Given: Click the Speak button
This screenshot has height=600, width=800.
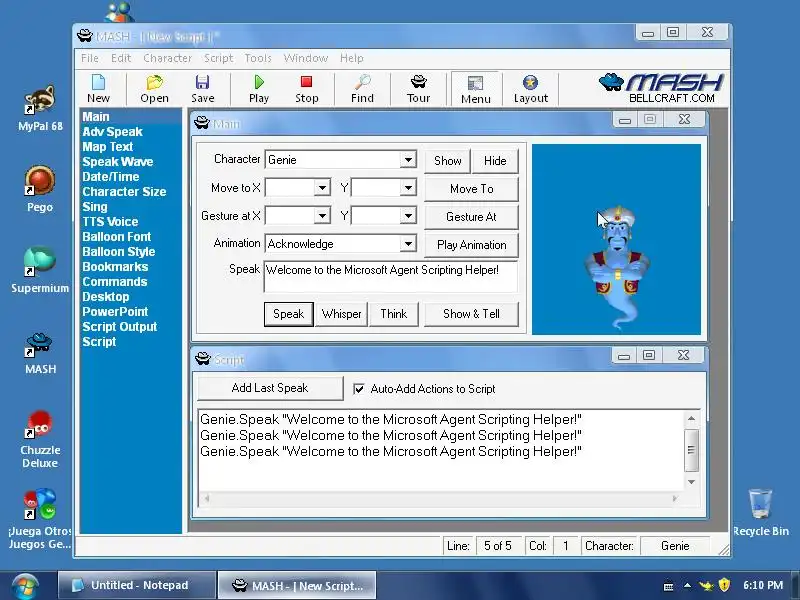Looking at the screenshot, I should click(288, 314).
